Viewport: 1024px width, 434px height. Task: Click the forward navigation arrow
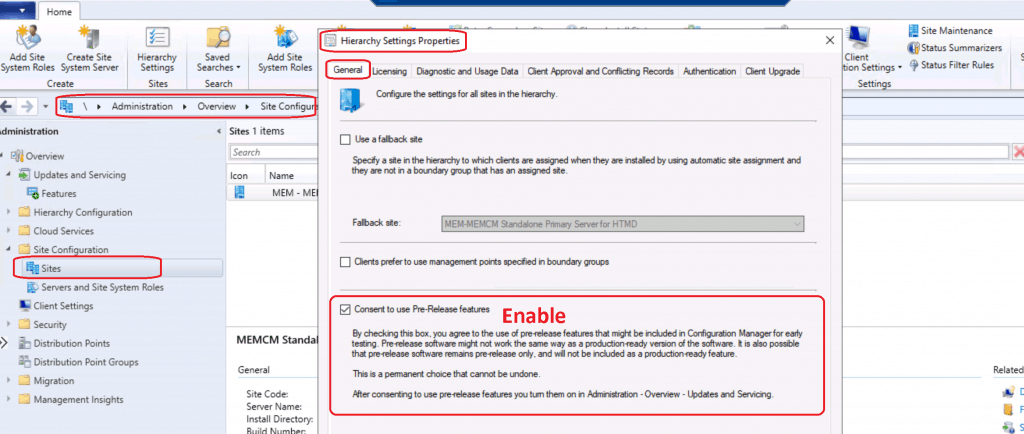coord(27,106)
